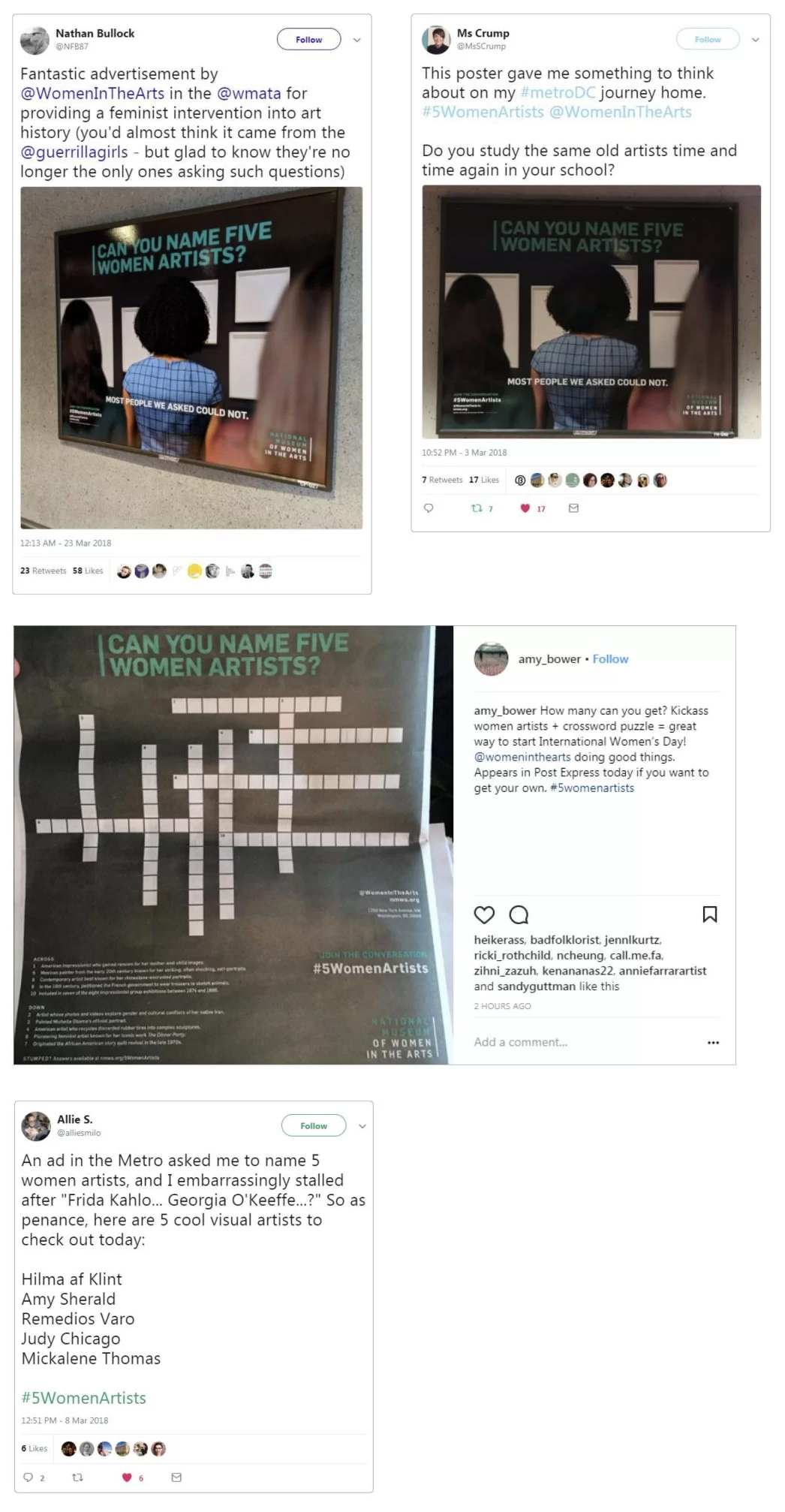Screen dimensions: 785x1512
Task: Expand options chevron on Ms Crump's tweet
Action: [755, 40]
